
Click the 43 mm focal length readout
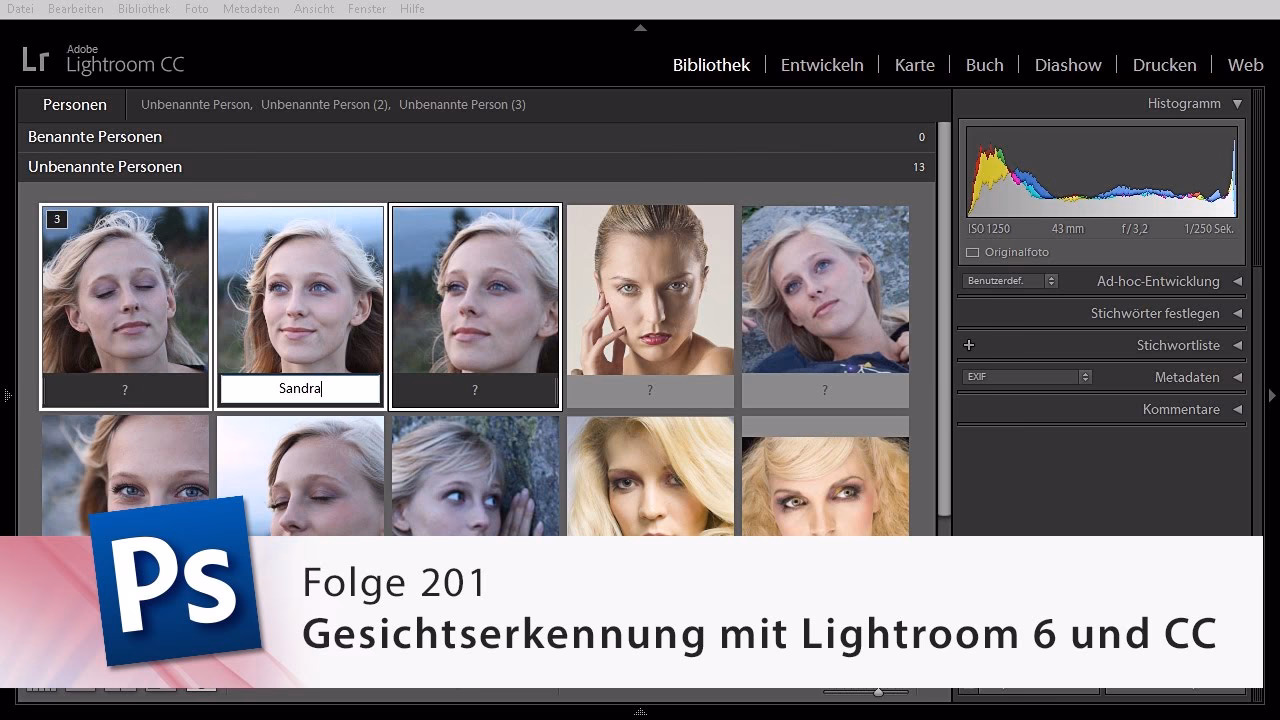point(1067,229)
